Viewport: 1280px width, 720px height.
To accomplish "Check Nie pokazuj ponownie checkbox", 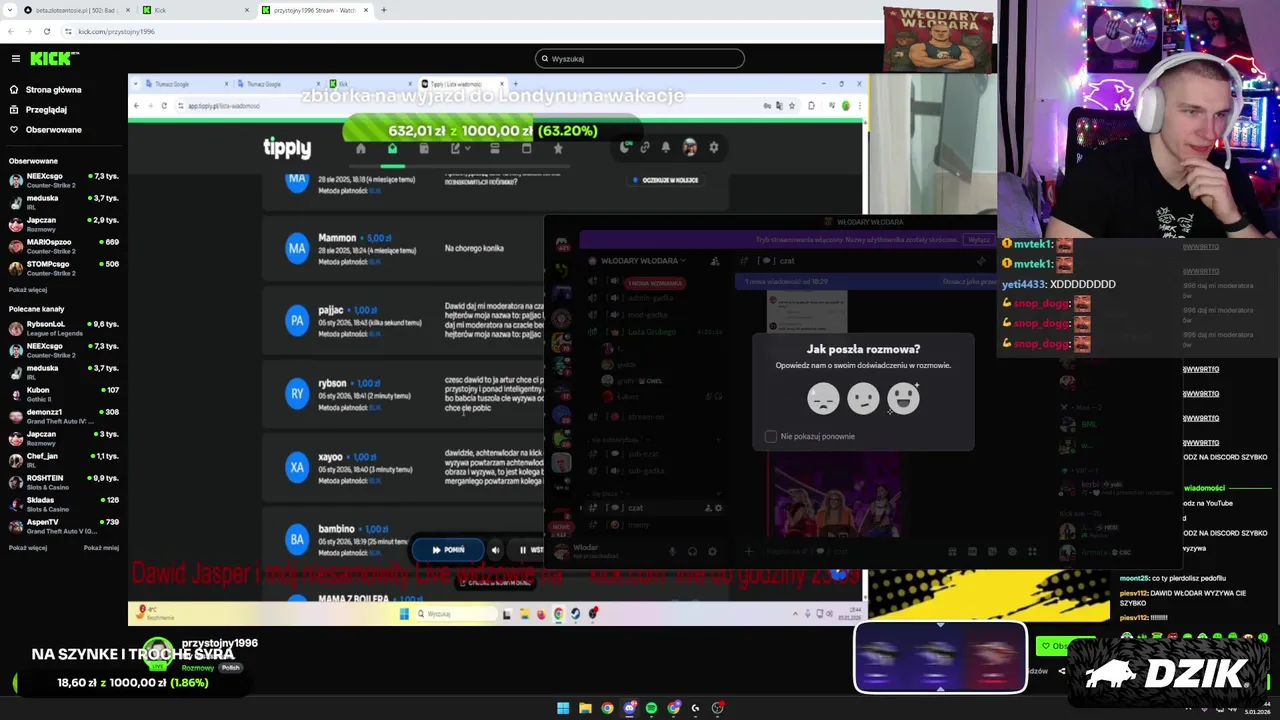I will [x=771, y=436].
